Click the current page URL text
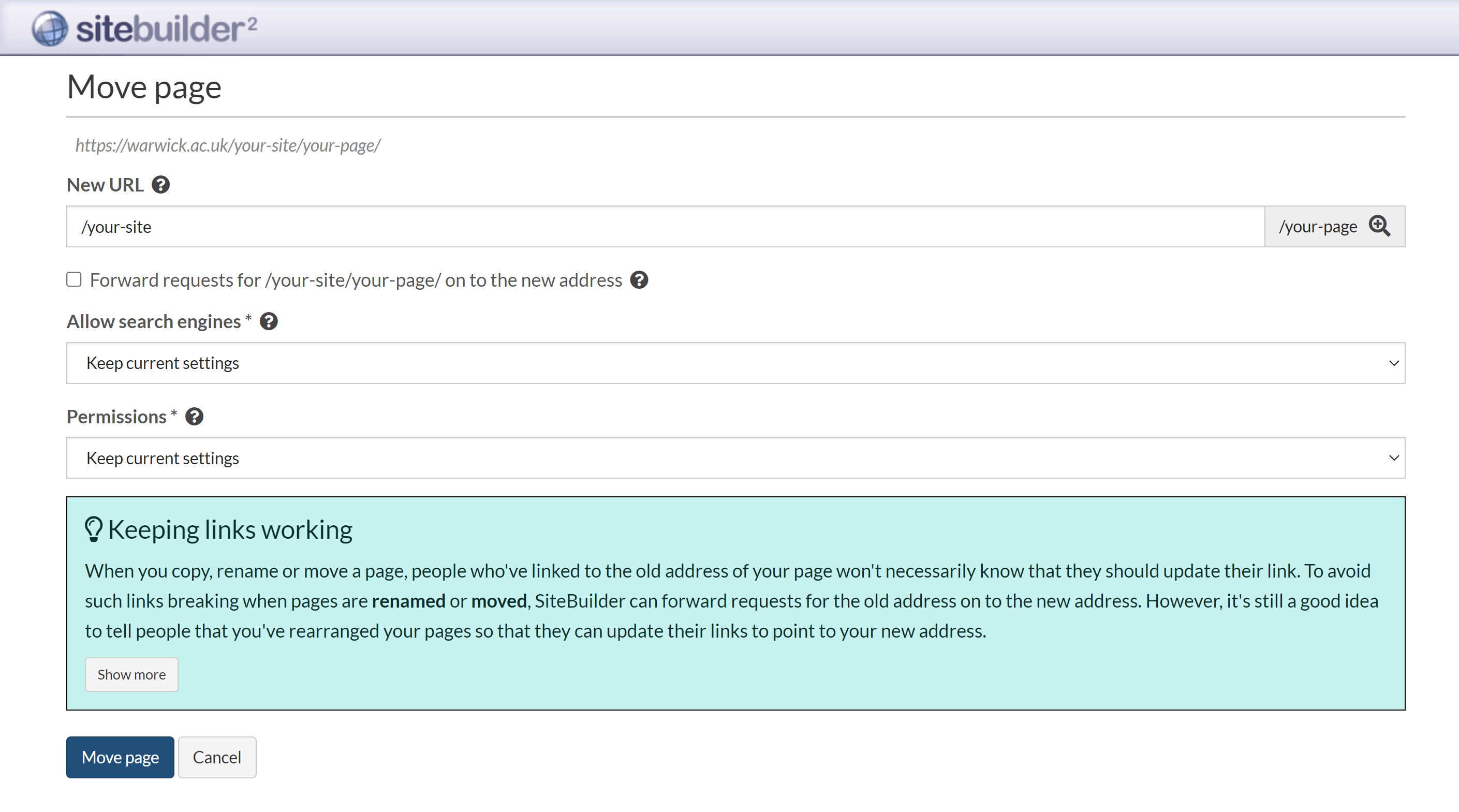The height and width of the screenshot is (812, 1459). coord(228,145)
